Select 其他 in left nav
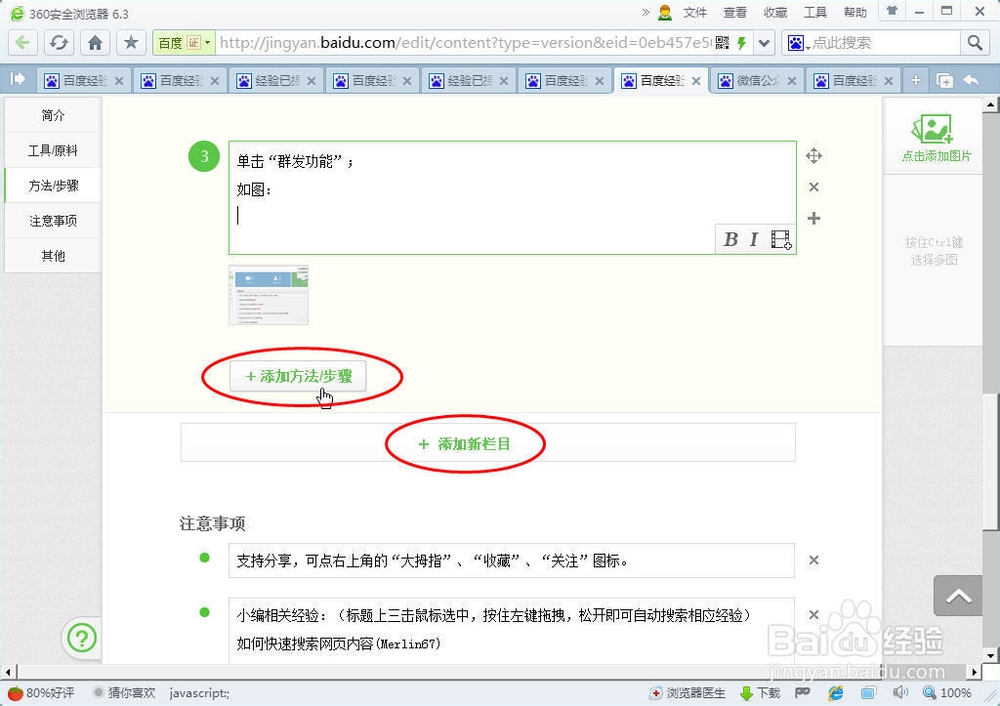Screen dimensions: 1000x706 [x=53, y=256]
